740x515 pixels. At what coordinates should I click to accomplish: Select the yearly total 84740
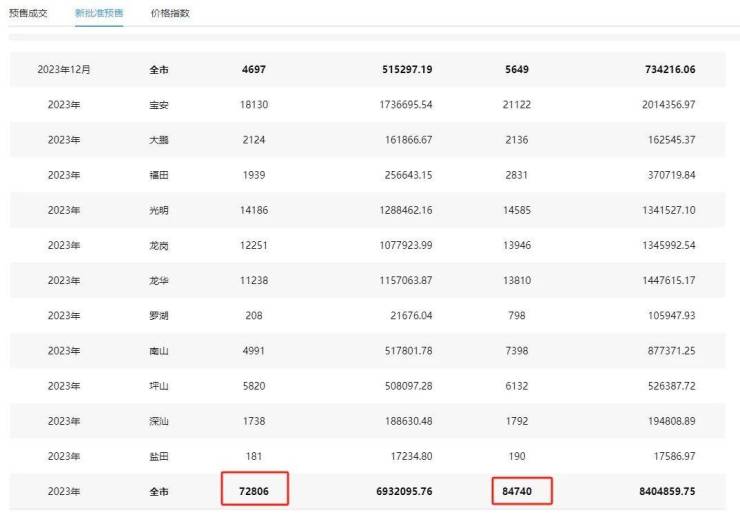click(x=517, y=491)
